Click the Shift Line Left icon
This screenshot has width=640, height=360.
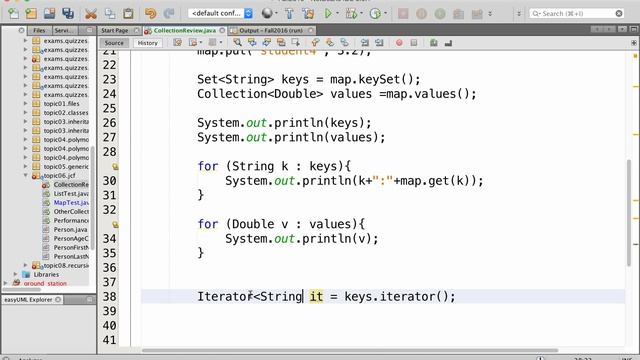pos(364,42)
